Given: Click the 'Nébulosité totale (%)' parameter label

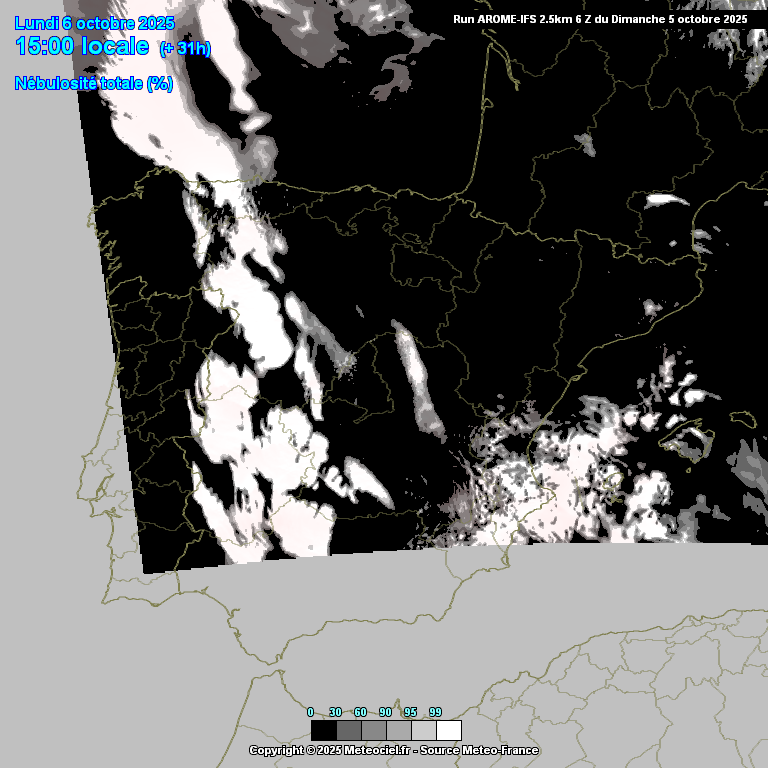Looking at the screenshot, I should pos(94,83).
